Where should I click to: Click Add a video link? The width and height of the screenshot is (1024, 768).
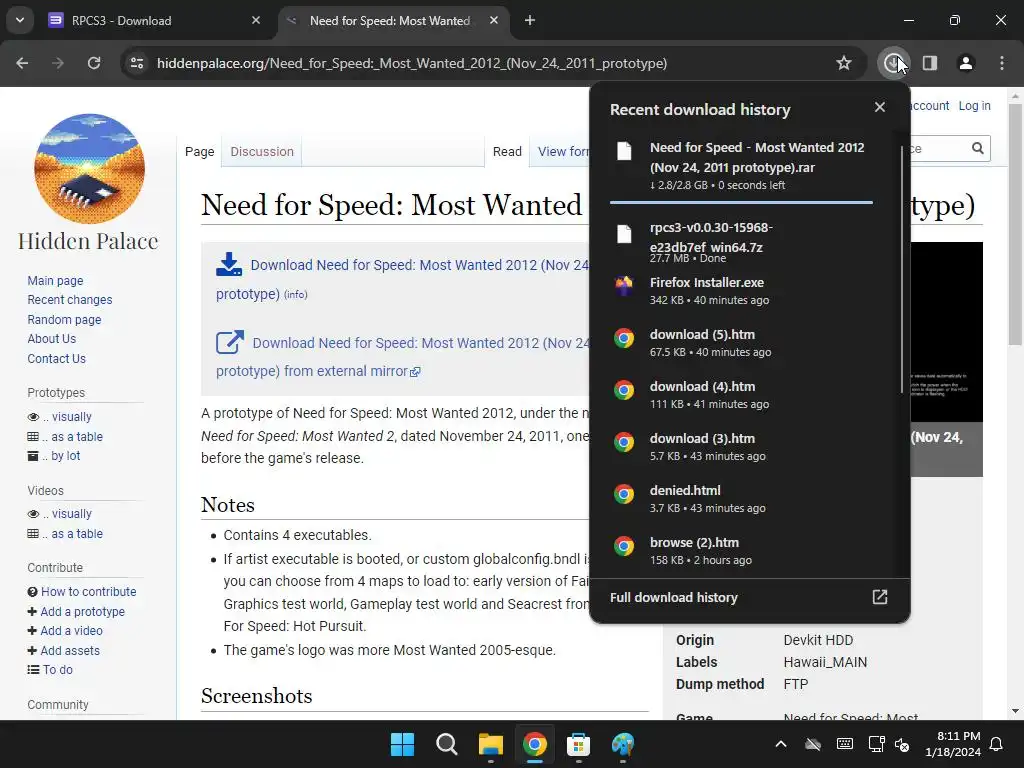point(71,631)
